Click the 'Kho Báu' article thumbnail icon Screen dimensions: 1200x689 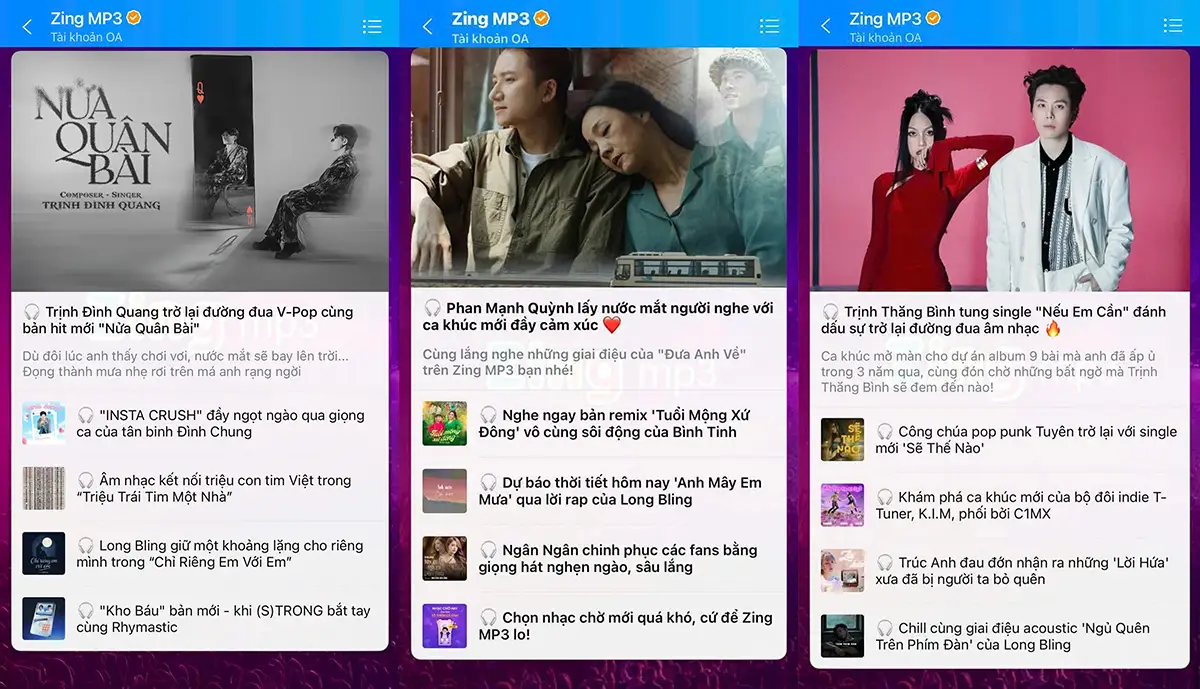[44, 619]
